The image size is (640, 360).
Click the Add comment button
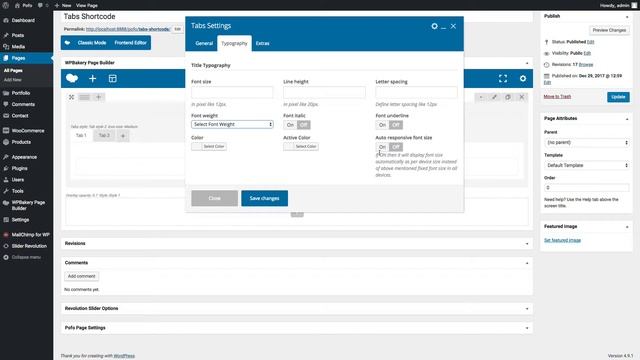[x=82, y=276]
